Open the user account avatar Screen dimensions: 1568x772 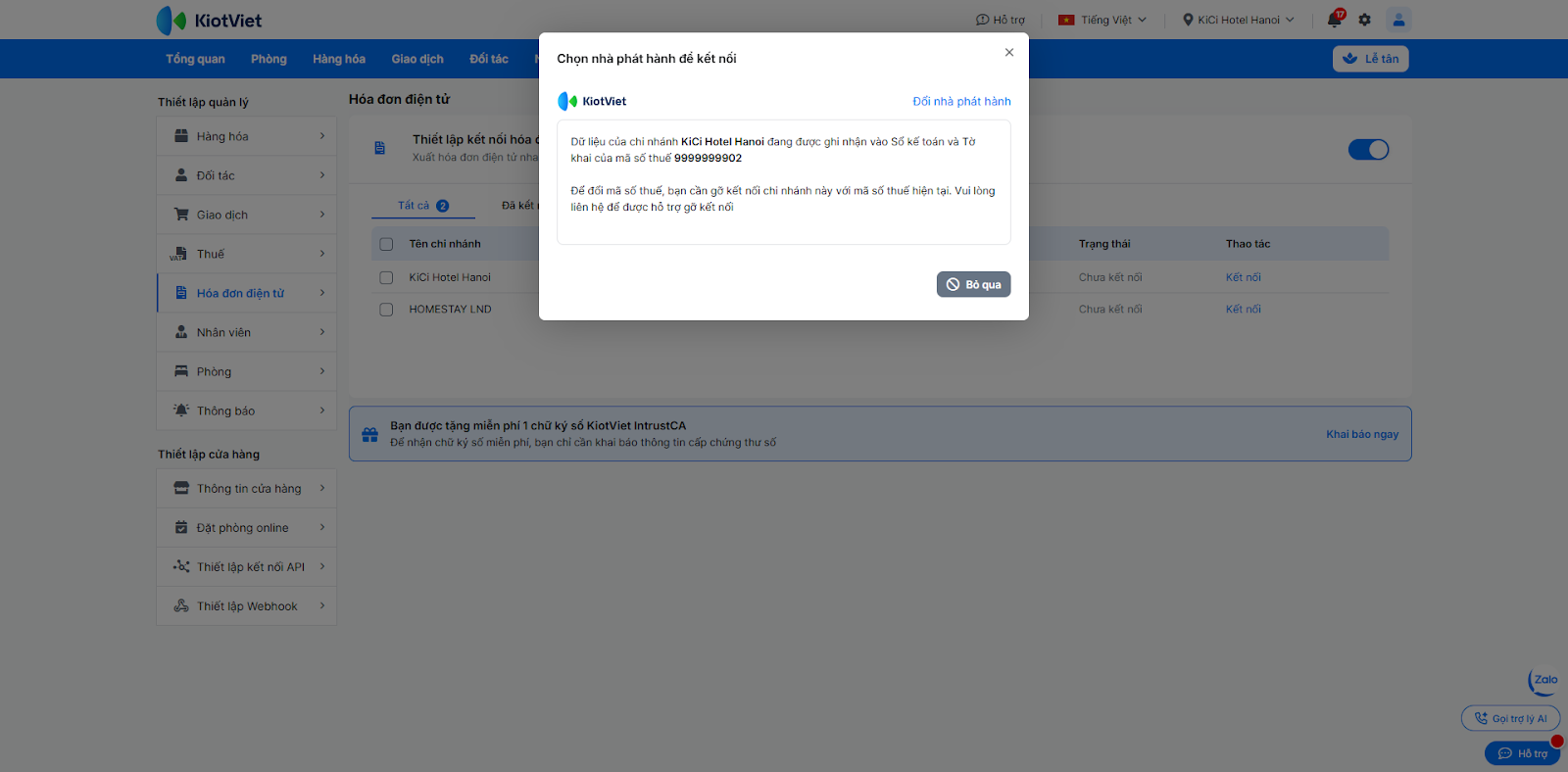tap(1399, 20)
